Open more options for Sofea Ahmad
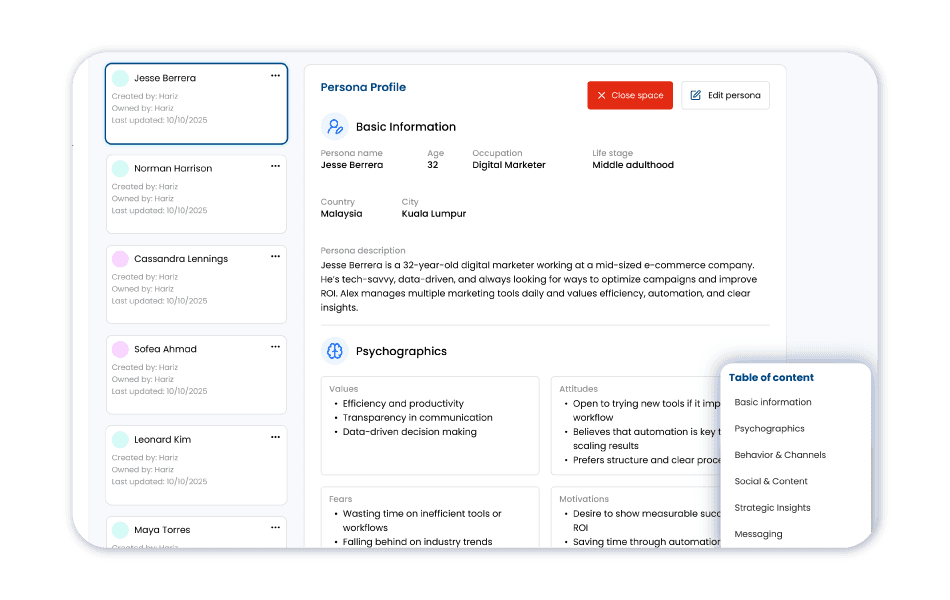Screen dimensions: 950x600 276,347
